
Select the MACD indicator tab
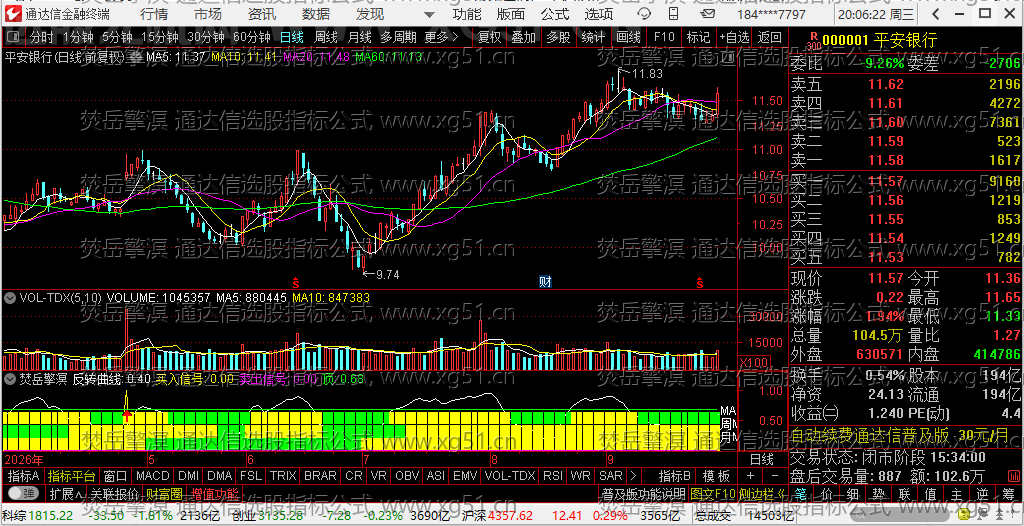point(152,476)
